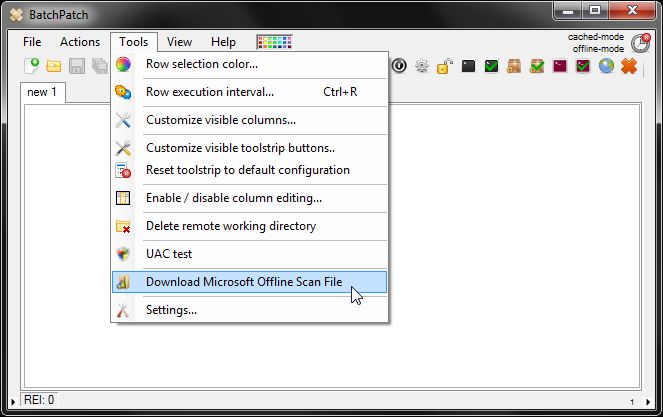Open the File menu

click(32, 42)
